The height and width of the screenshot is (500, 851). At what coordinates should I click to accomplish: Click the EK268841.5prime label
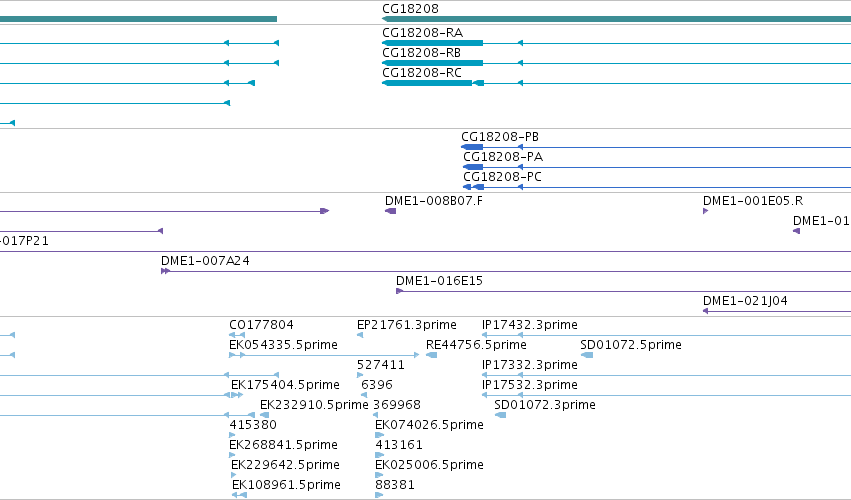coord(283,445)
